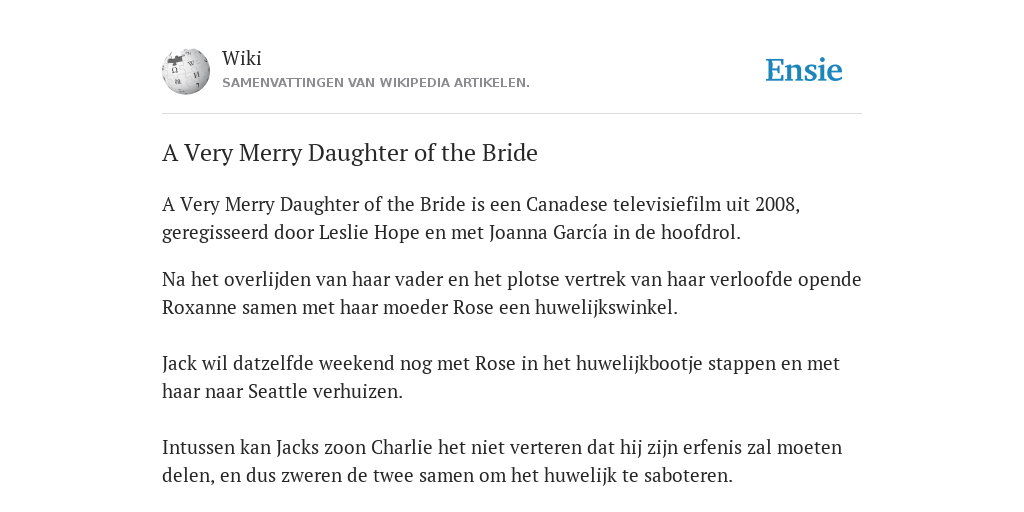Click the name Roxanne in the text
Image resolution: width=1024 pixels, height=512 pixels.
199,308
